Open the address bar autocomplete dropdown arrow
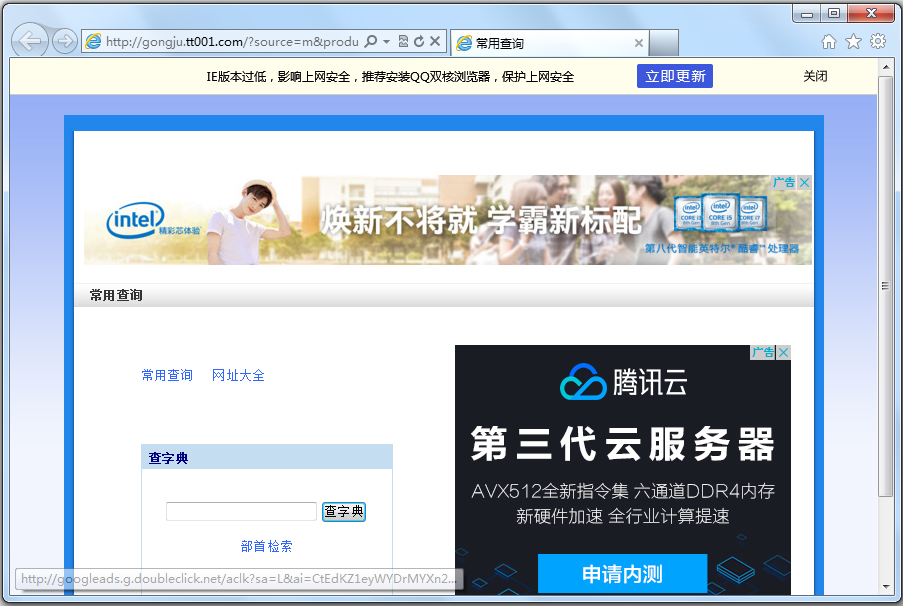Screen dimensions: 903x606 pos(386,41)
